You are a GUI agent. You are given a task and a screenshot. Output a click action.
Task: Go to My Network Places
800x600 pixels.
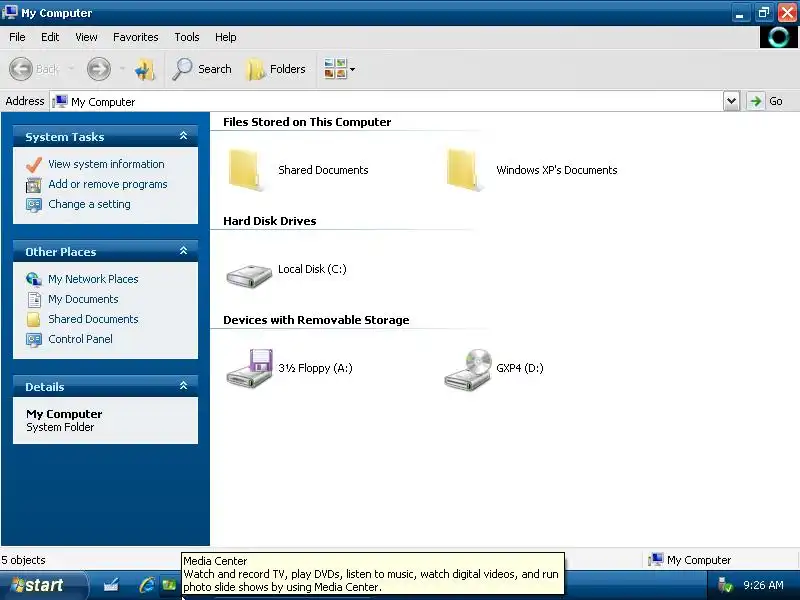pyautogui.click(x=93, y=279)
